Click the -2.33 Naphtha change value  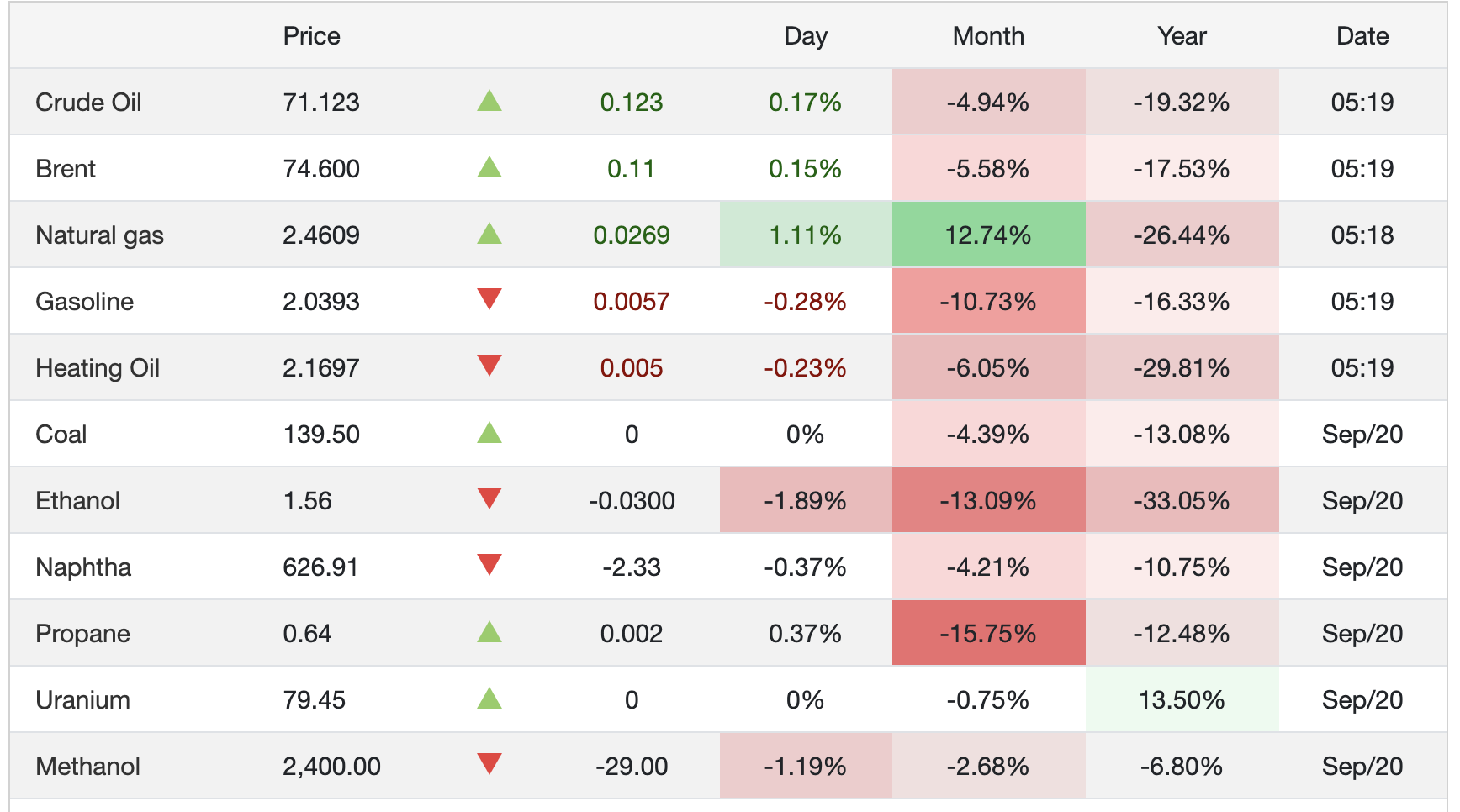(632, 567)
